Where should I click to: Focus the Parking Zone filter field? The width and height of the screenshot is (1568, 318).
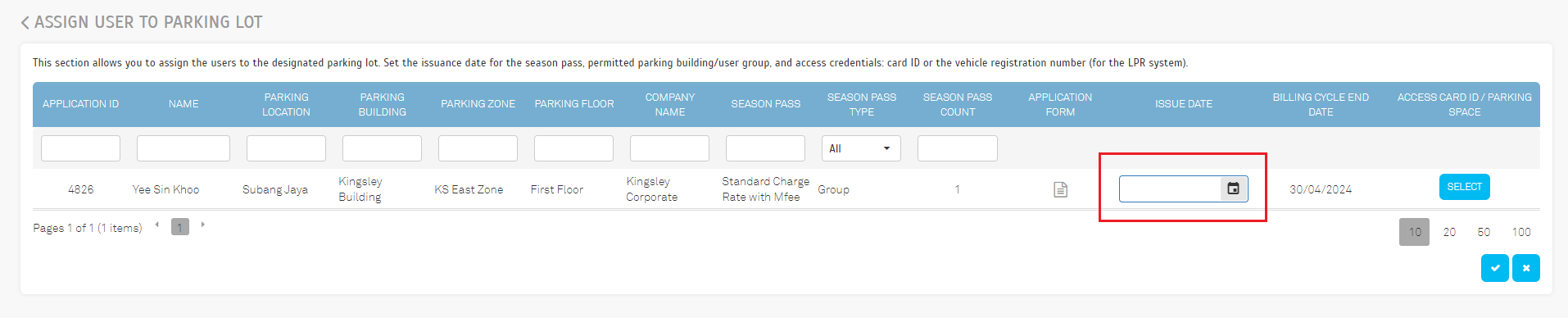click(x=478, y=148)
